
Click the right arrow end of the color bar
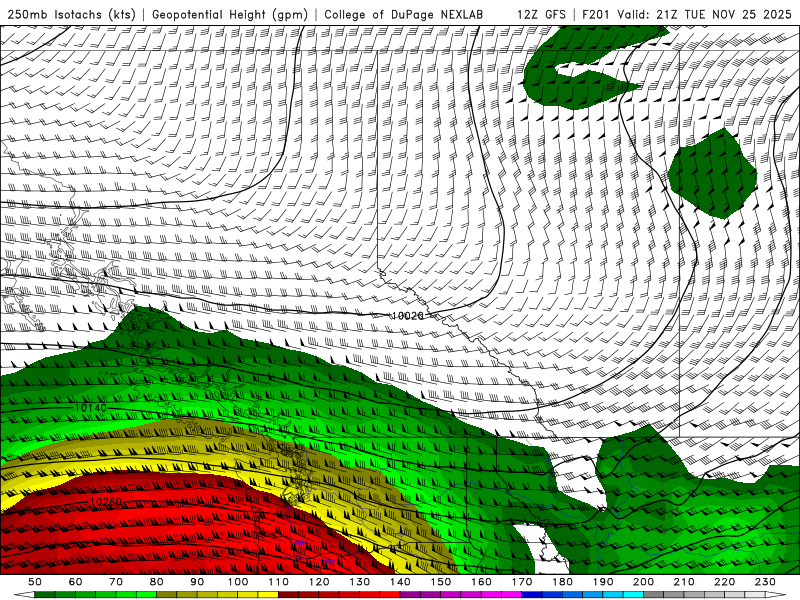[776, 595]
